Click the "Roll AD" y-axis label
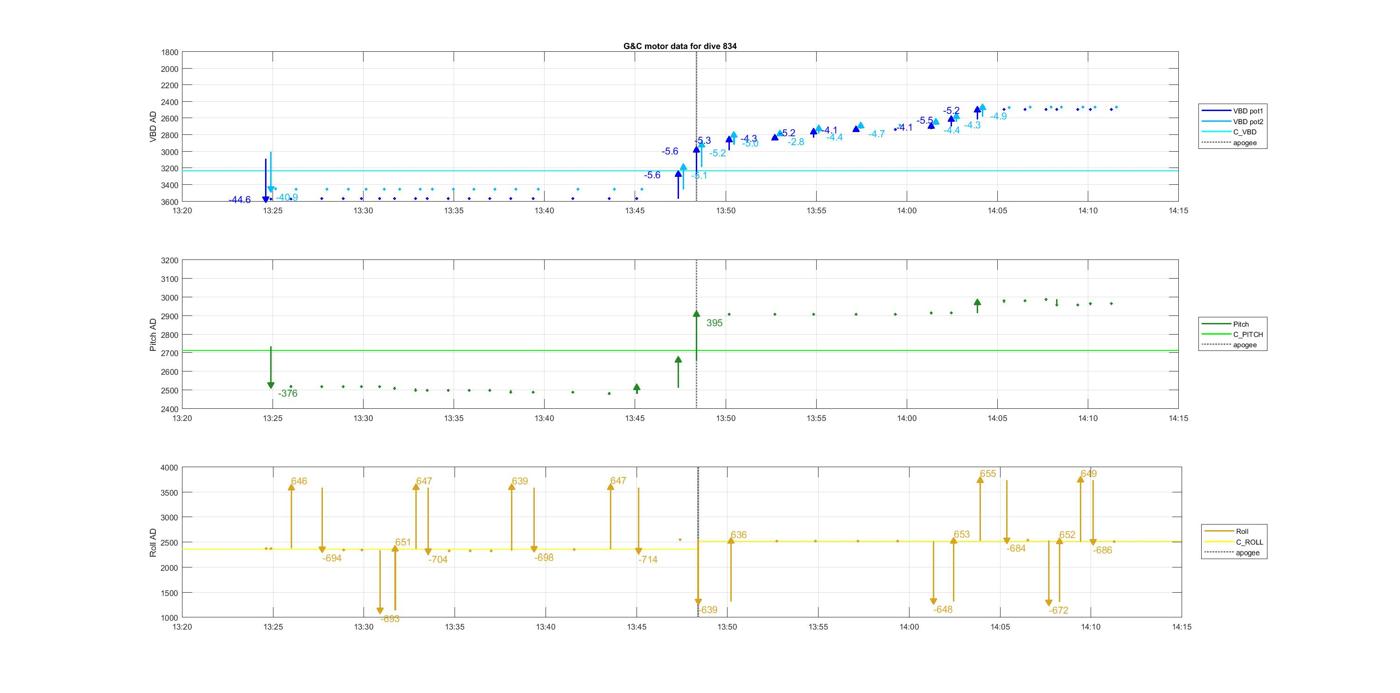This screenshot has height=693, width=1400. [x=153, y=542]
